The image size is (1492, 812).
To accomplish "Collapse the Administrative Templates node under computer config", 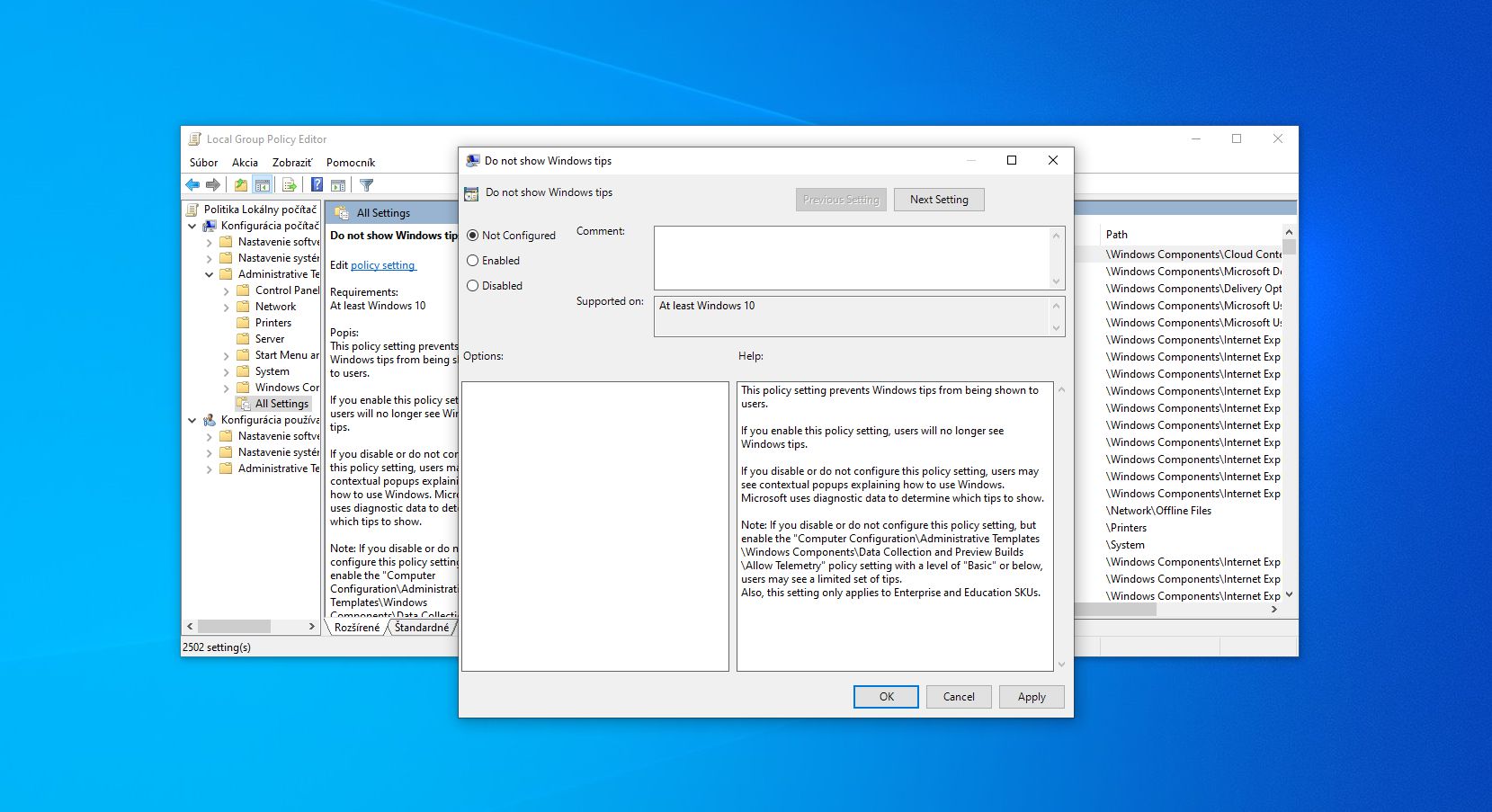I will click(209, 274).
